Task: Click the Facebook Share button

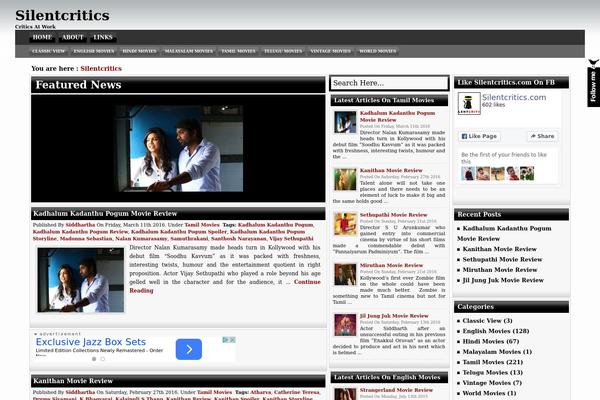Action: [542, 136]
